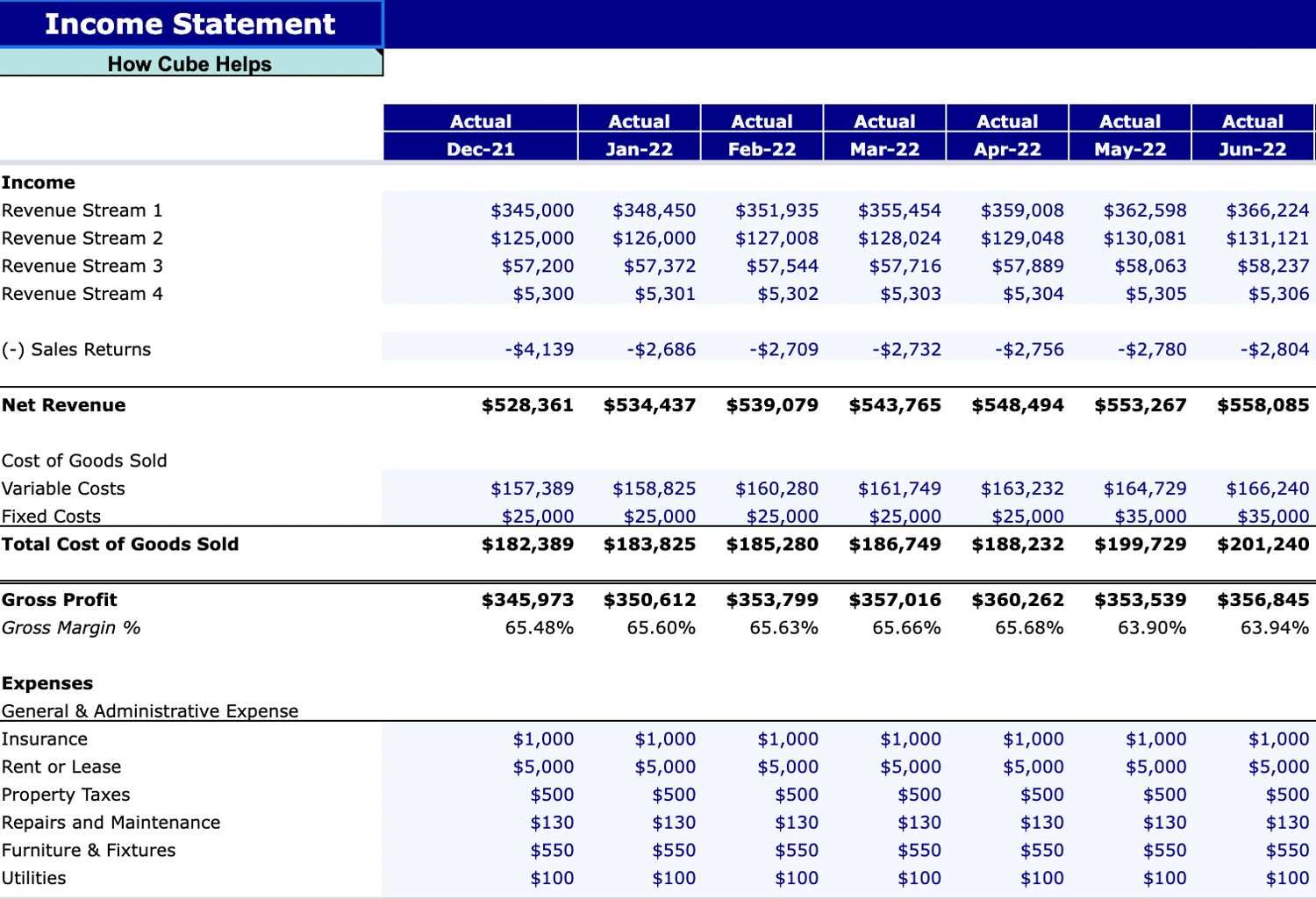Viewport: 1316px width, 899px height.
Task: Select the Jan-22 column header
Action: [x=638, y=148]
